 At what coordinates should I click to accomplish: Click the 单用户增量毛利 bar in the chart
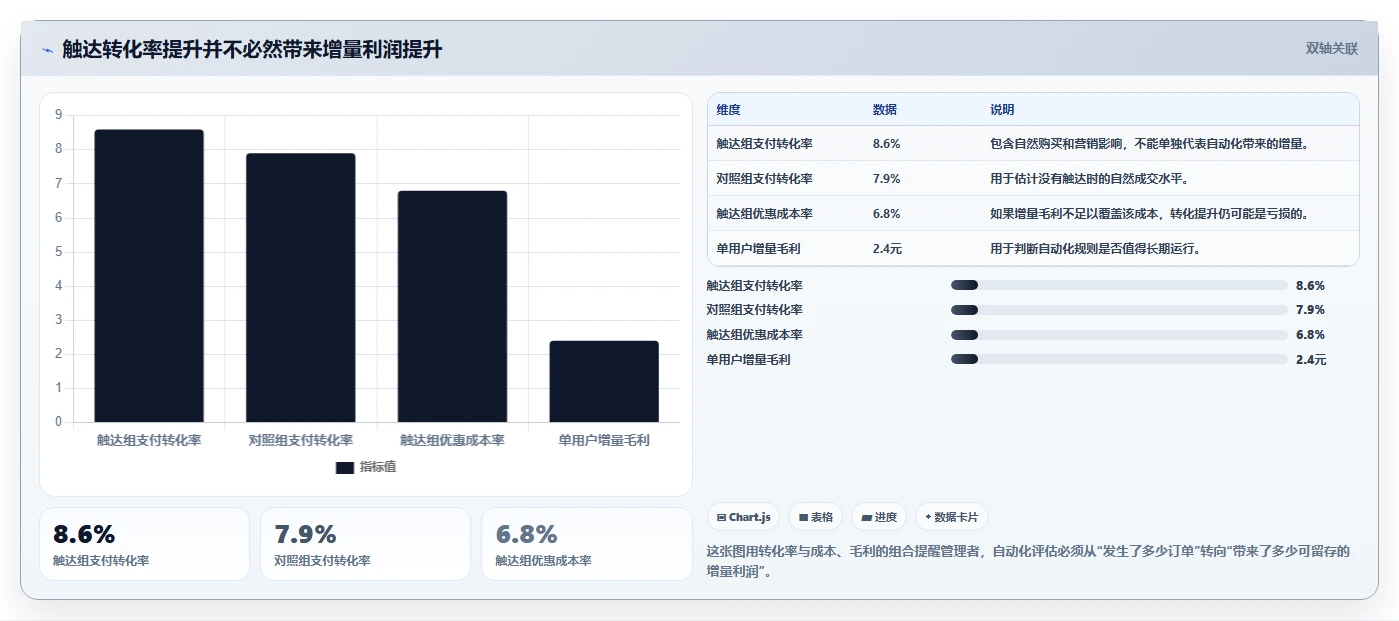pos(604,381)
